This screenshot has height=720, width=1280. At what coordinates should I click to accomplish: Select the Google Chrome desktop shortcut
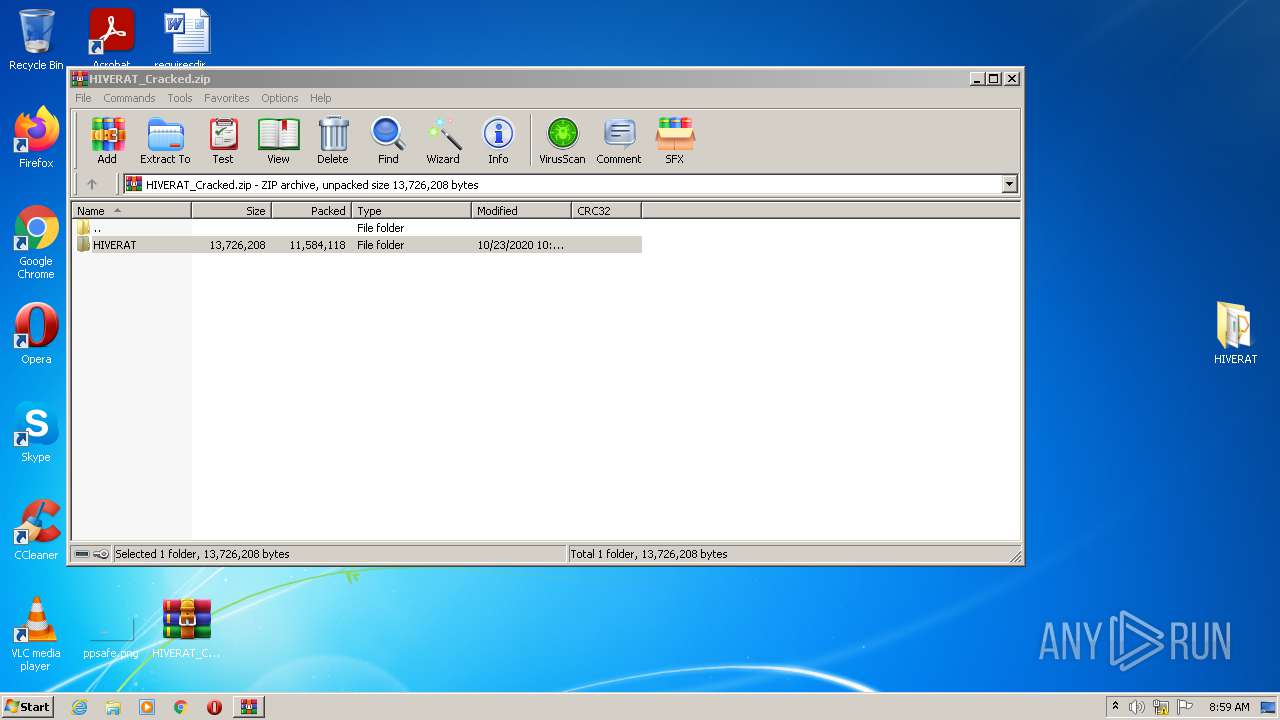coord(36,243)
